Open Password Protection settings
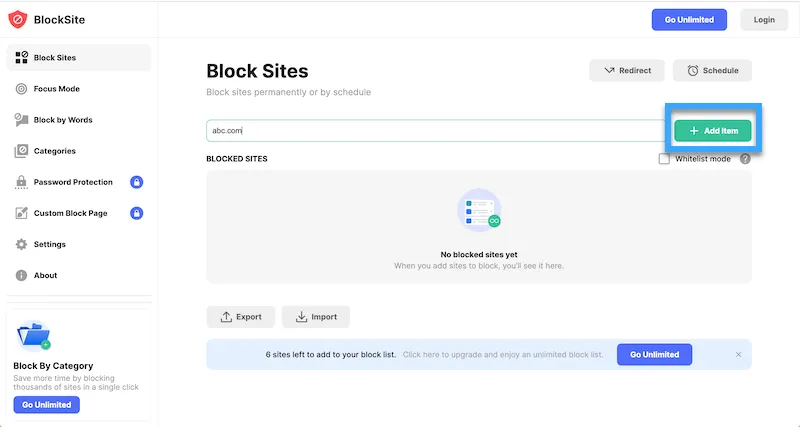This screenshot has width=800, height=427. (64, 182)
